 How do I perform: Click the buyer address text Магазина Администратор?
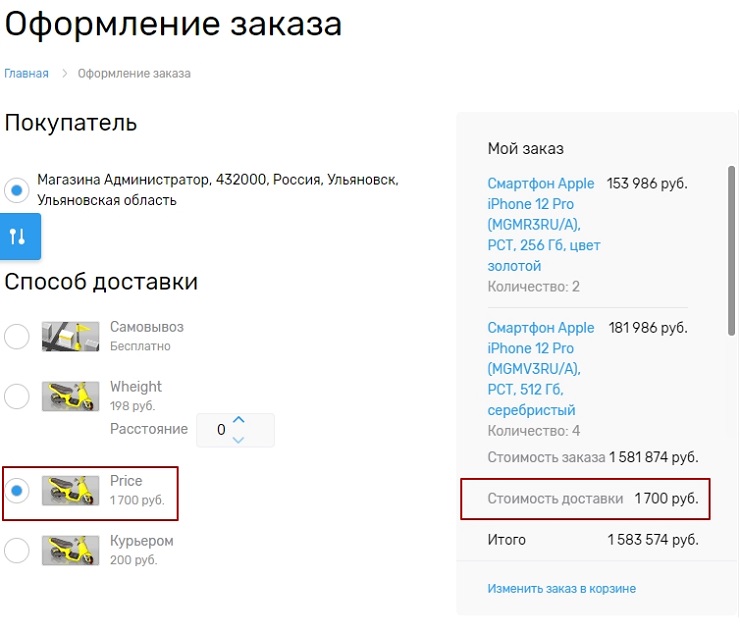pos(218,190)
